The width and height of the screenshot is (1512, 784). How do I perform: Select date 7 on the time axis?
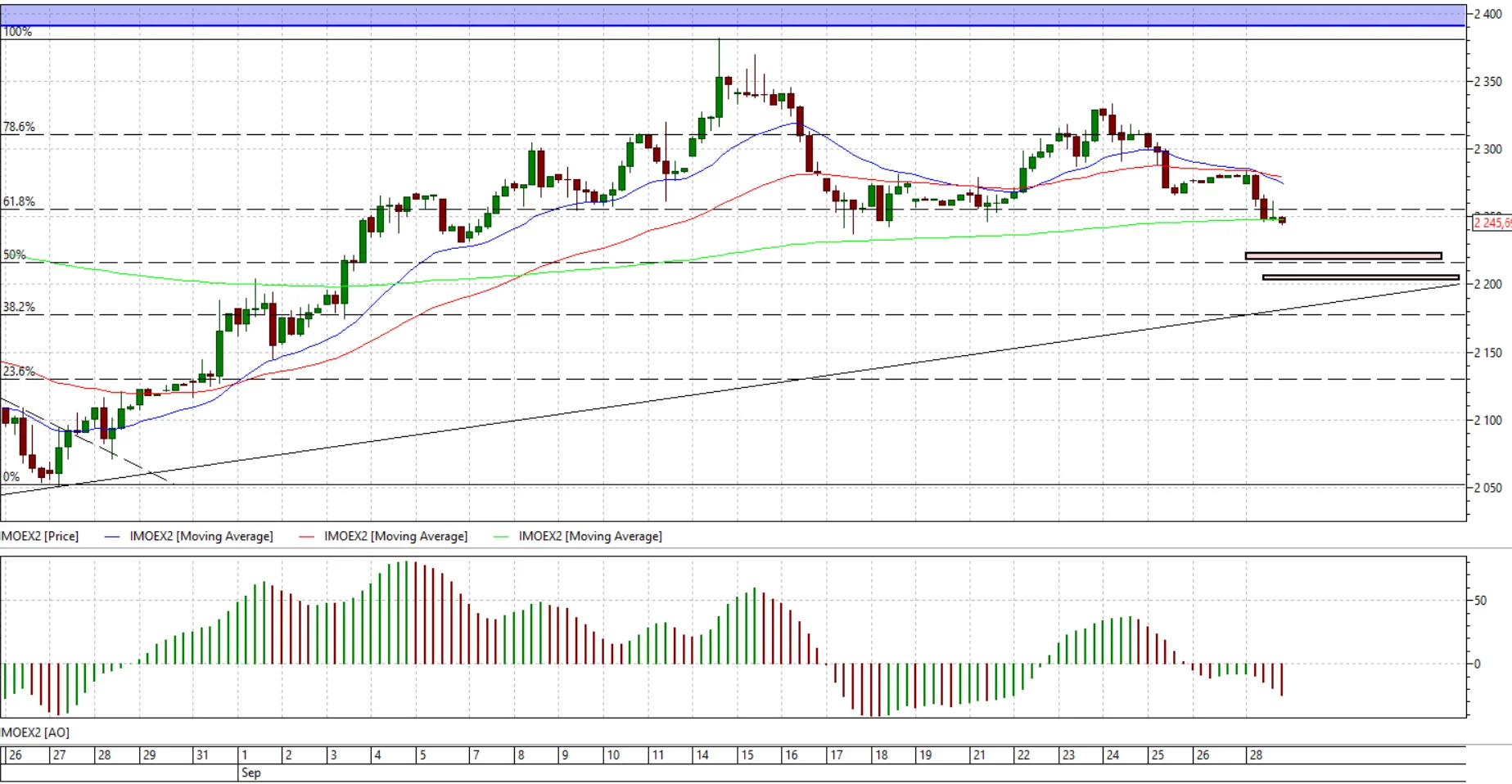[x=476, y=755]
